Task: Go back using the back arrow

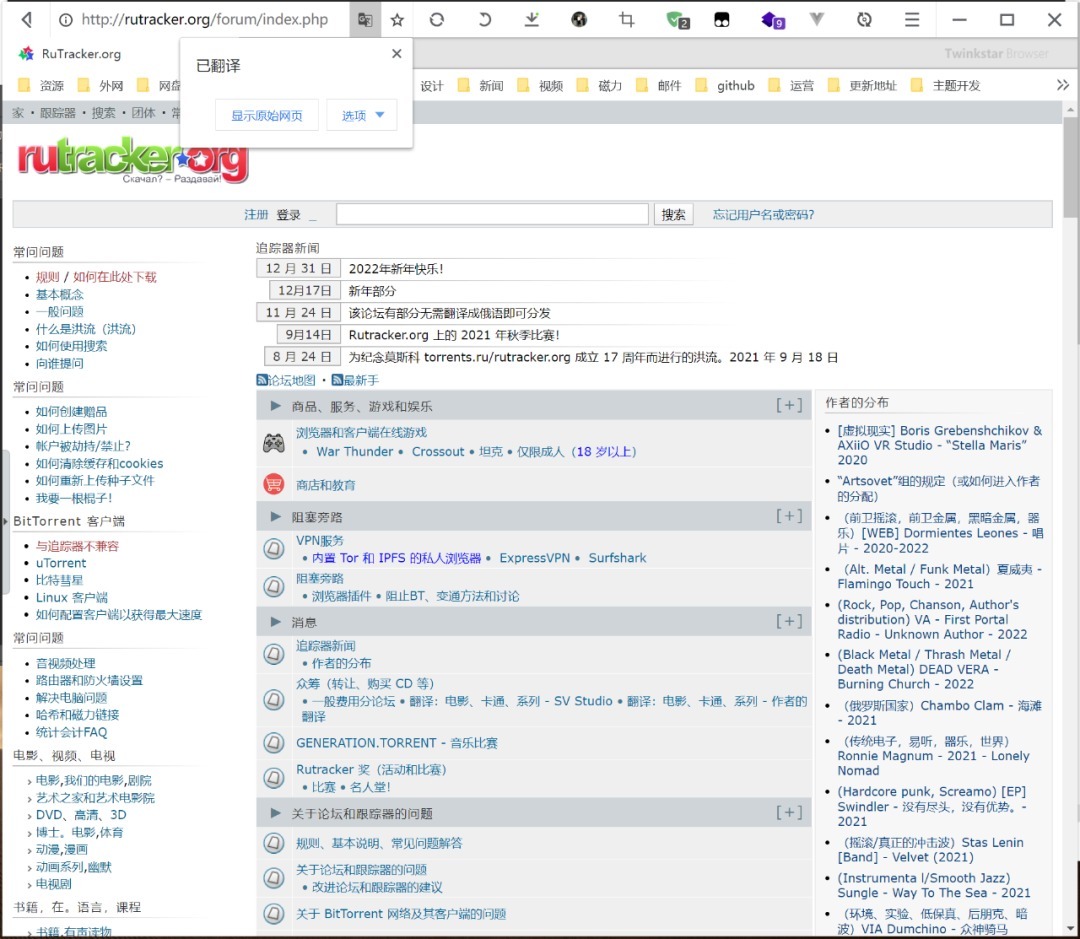Action: click(x=27, y=20)
